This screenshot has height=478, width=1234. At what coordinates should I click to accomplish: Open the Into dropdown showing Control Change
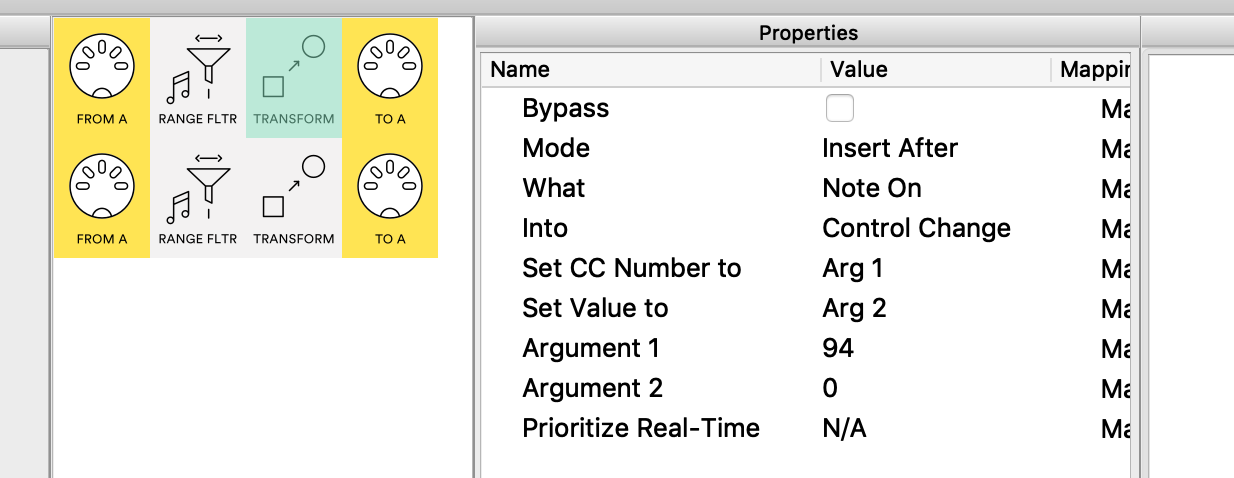916,229
